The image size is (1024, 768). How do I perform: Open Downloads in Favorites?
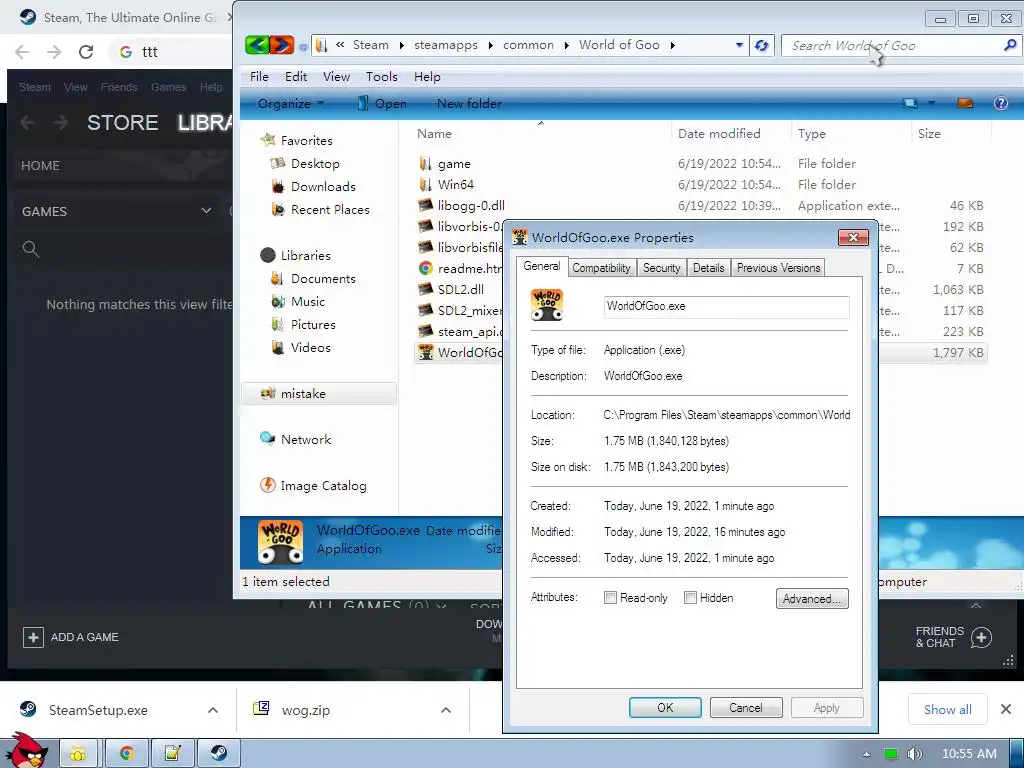click(323, 186)
